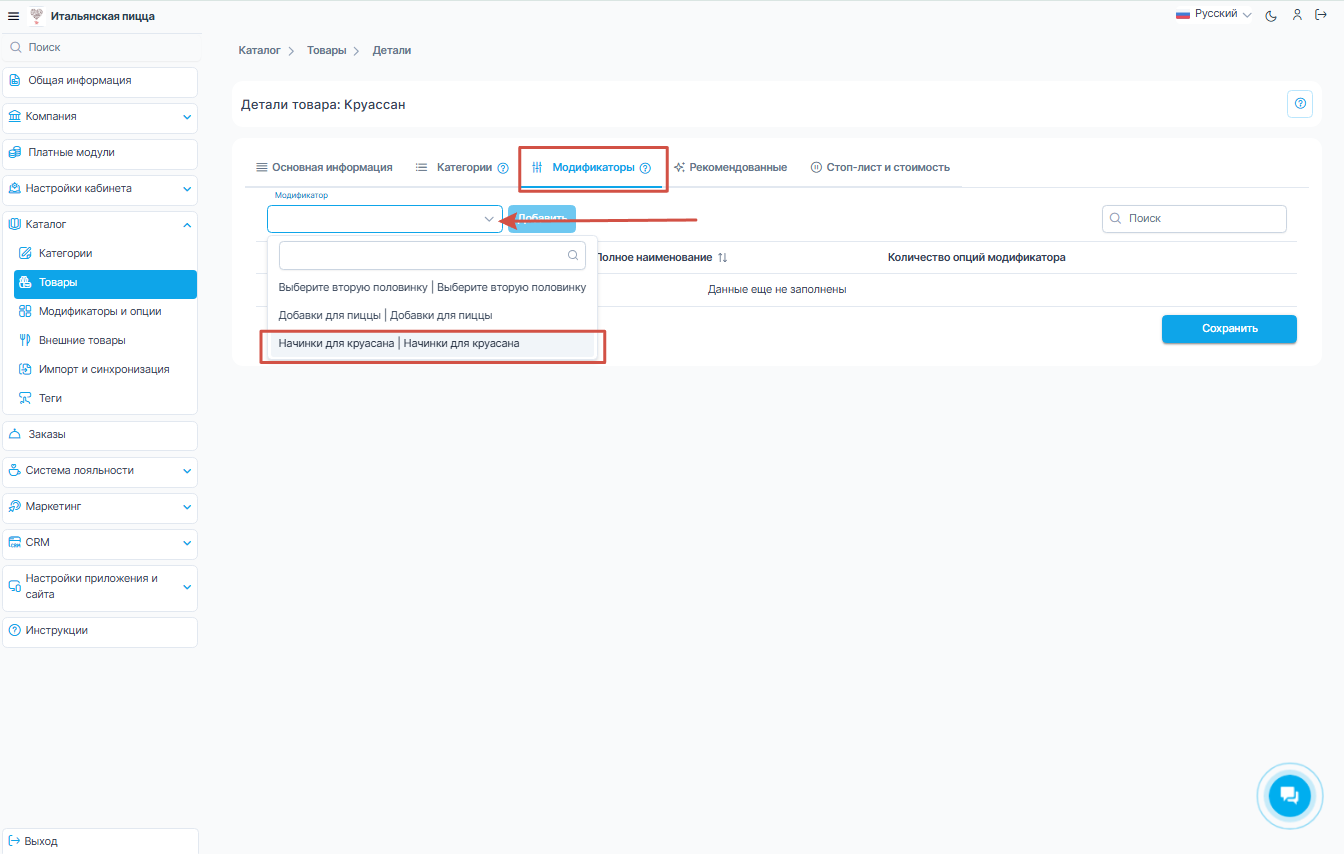
Task: Open Стоп-лист и стоимость tab
Action: point(880,167)
